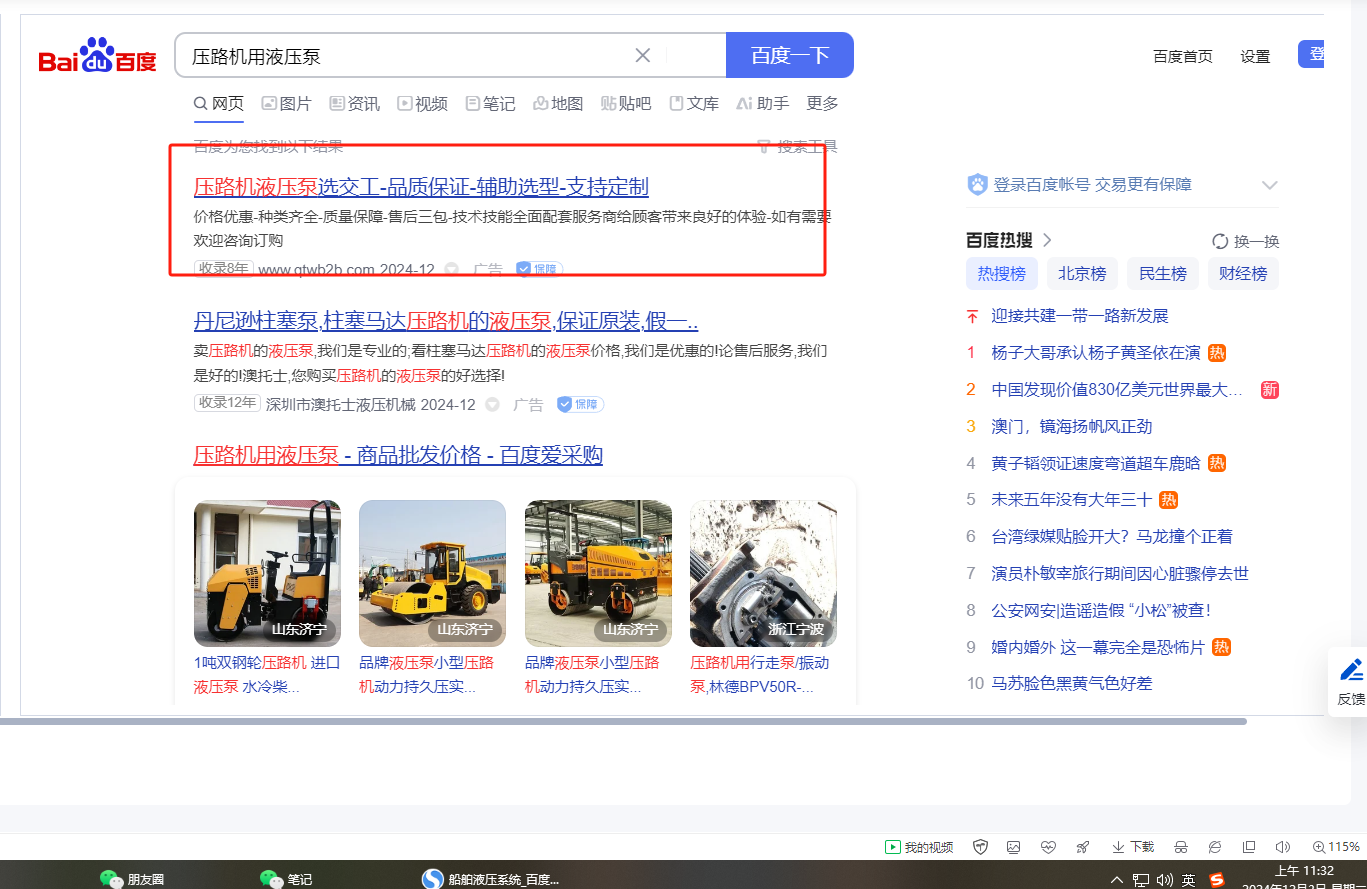Open the 百度首页 link
This screenshot has height=889, width=1367.
tap(1183, 56)
